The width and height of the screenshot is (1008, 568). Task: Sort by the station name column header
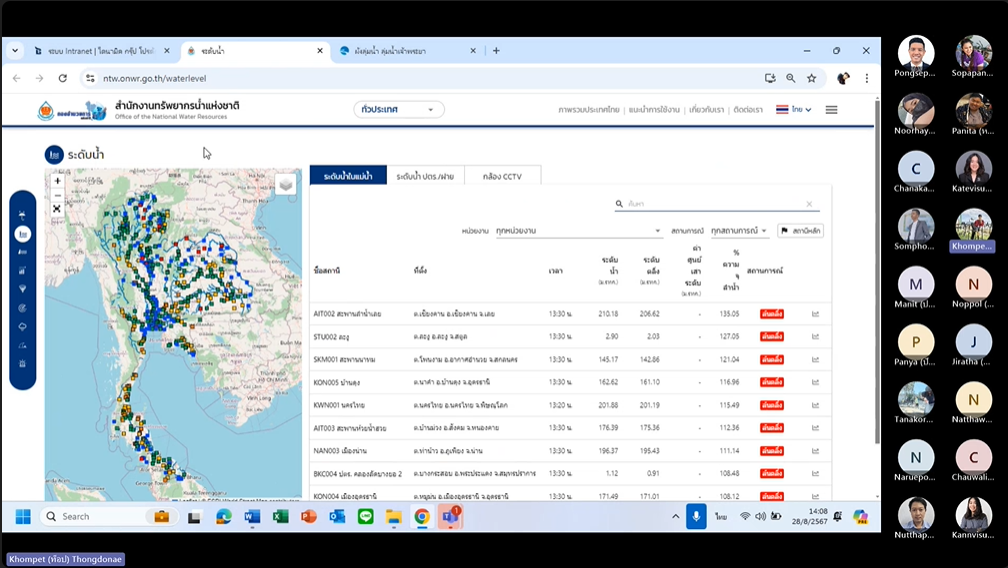click(x=327, y=271)
